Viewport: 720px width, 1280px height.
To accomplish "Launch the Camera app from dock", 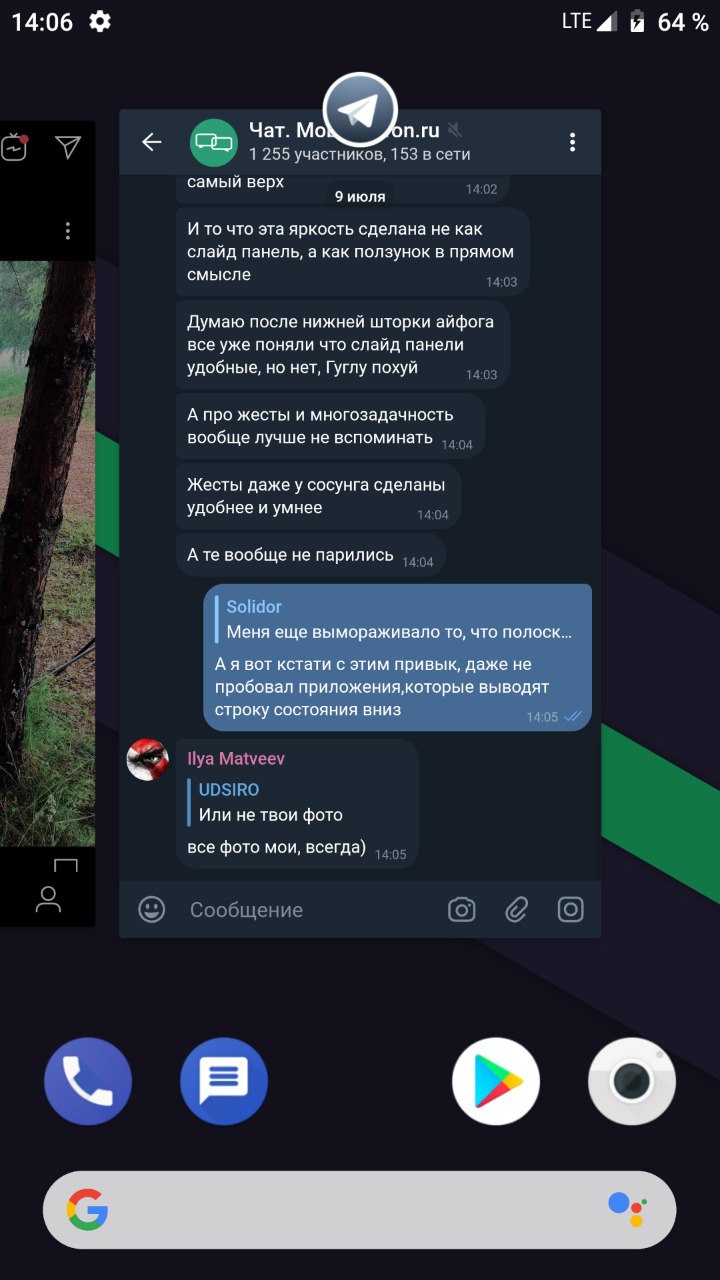I will pos(632,1082).
